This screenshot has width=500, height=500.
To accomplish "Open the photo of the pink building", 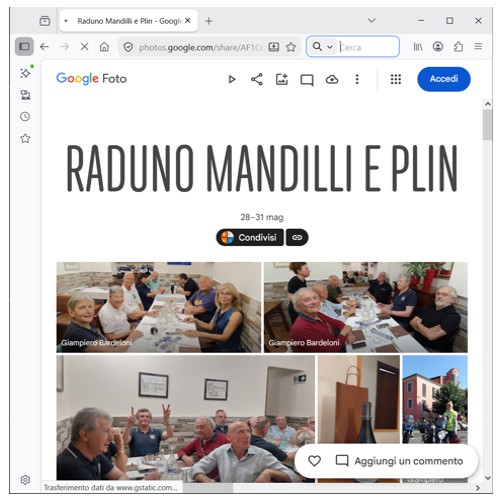I will [x=435, y=399].
